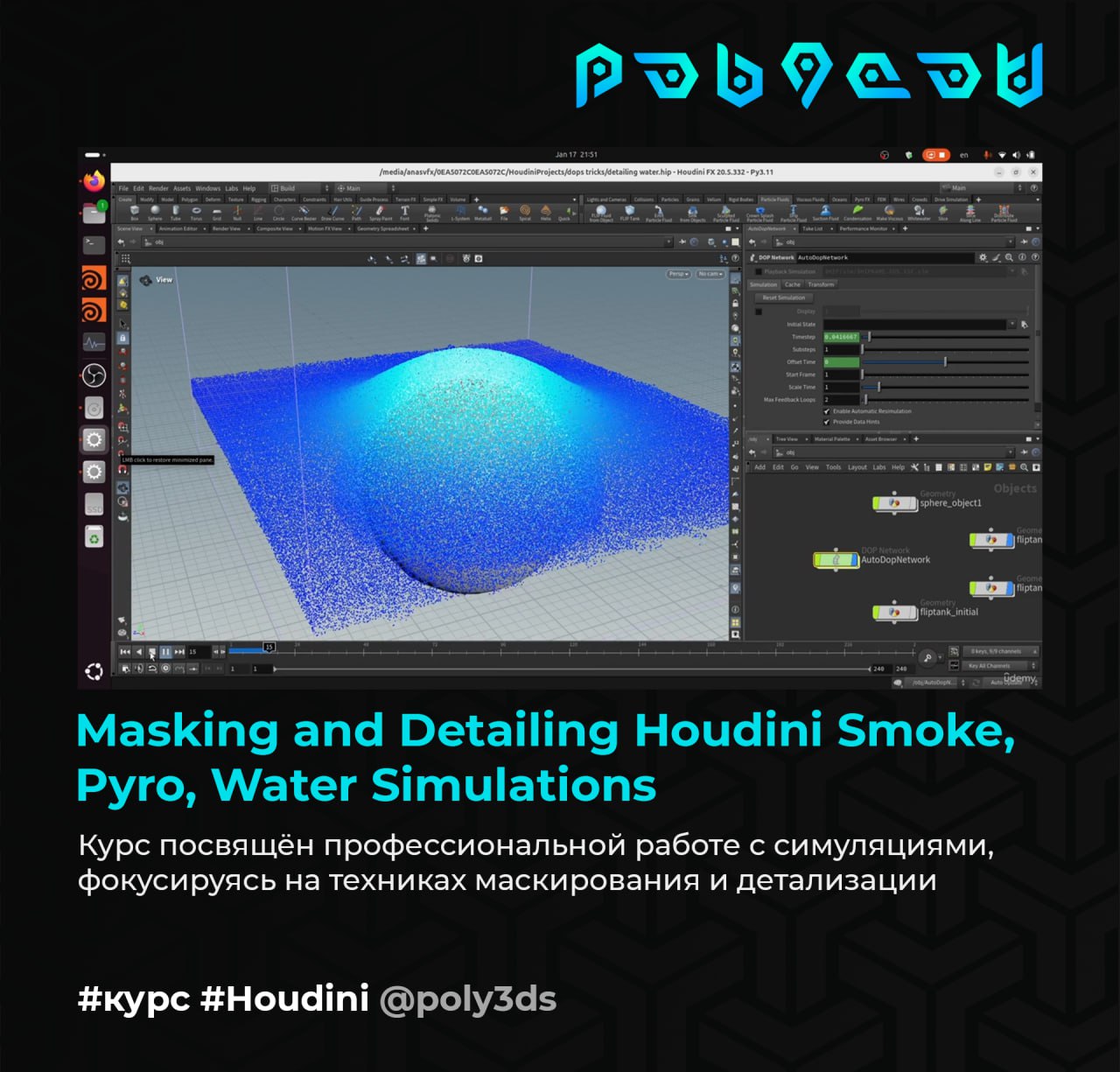Open the 0 keys, 9/9 channels dropdown

tap(1001, 651)
